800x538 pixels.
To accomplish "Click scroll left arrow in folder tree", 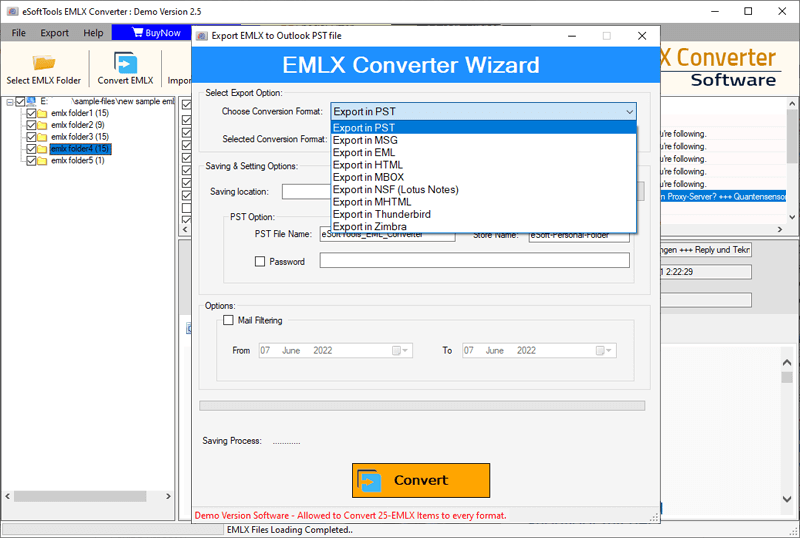I will click(x=8, y=496).
